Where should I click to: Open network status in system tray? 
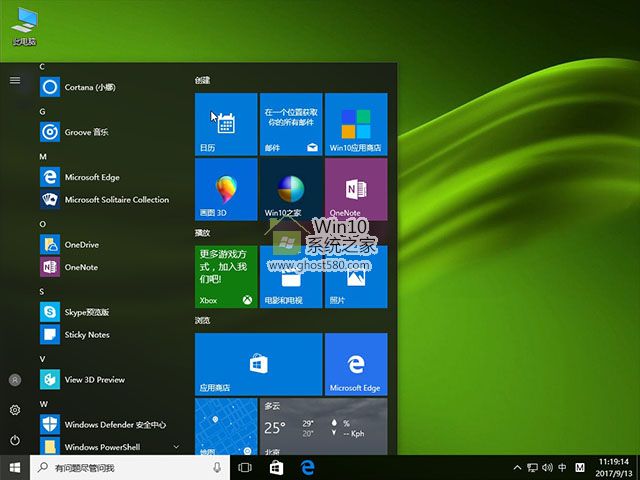[532, 468]
